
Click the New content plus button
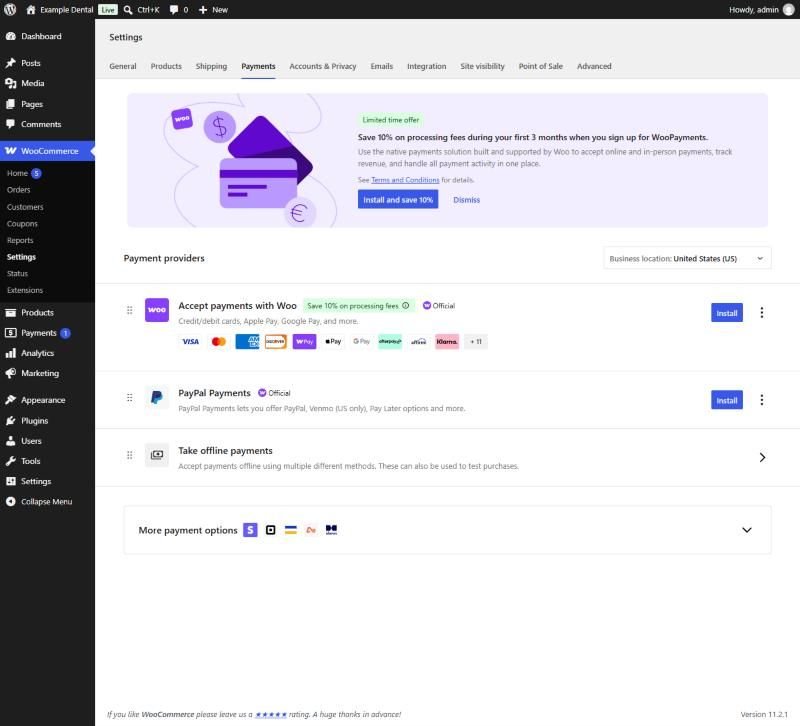pos(213,10)
